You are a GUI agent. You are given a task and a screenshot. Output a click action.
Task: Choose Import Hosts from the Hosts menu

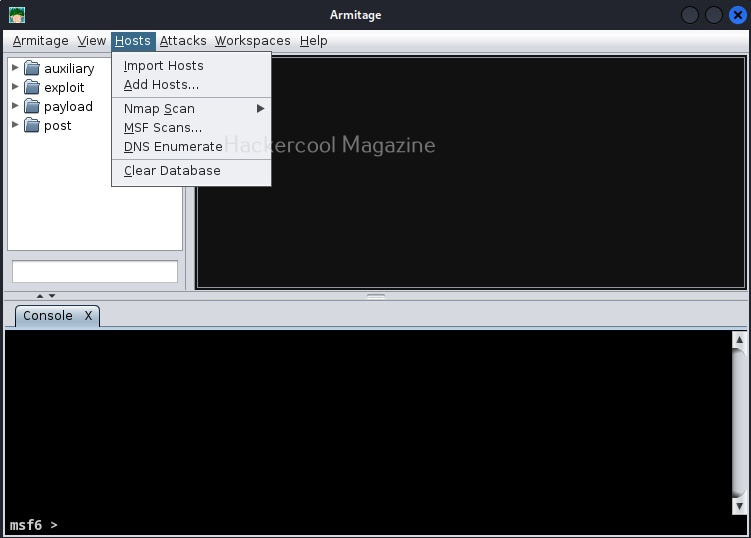(191, 66)
